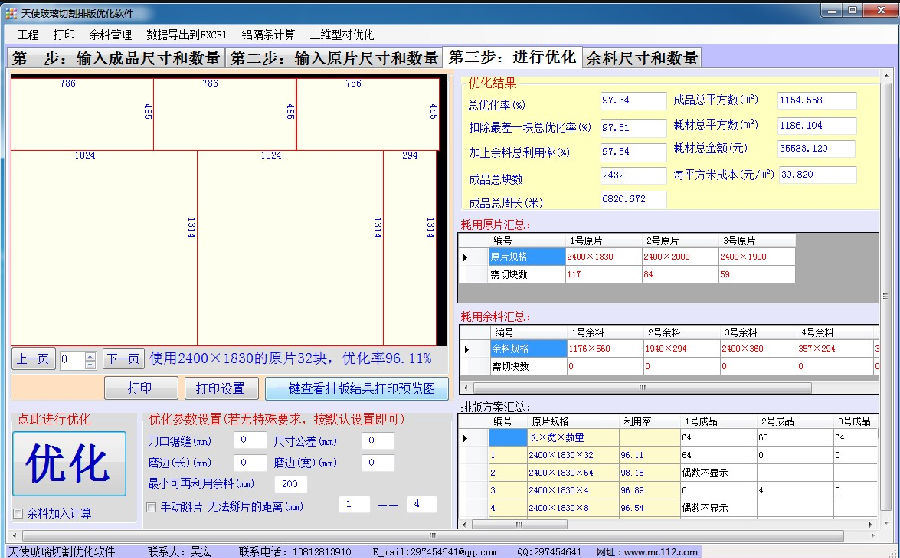Click the app icon in title bar

[x=11, y=12]
